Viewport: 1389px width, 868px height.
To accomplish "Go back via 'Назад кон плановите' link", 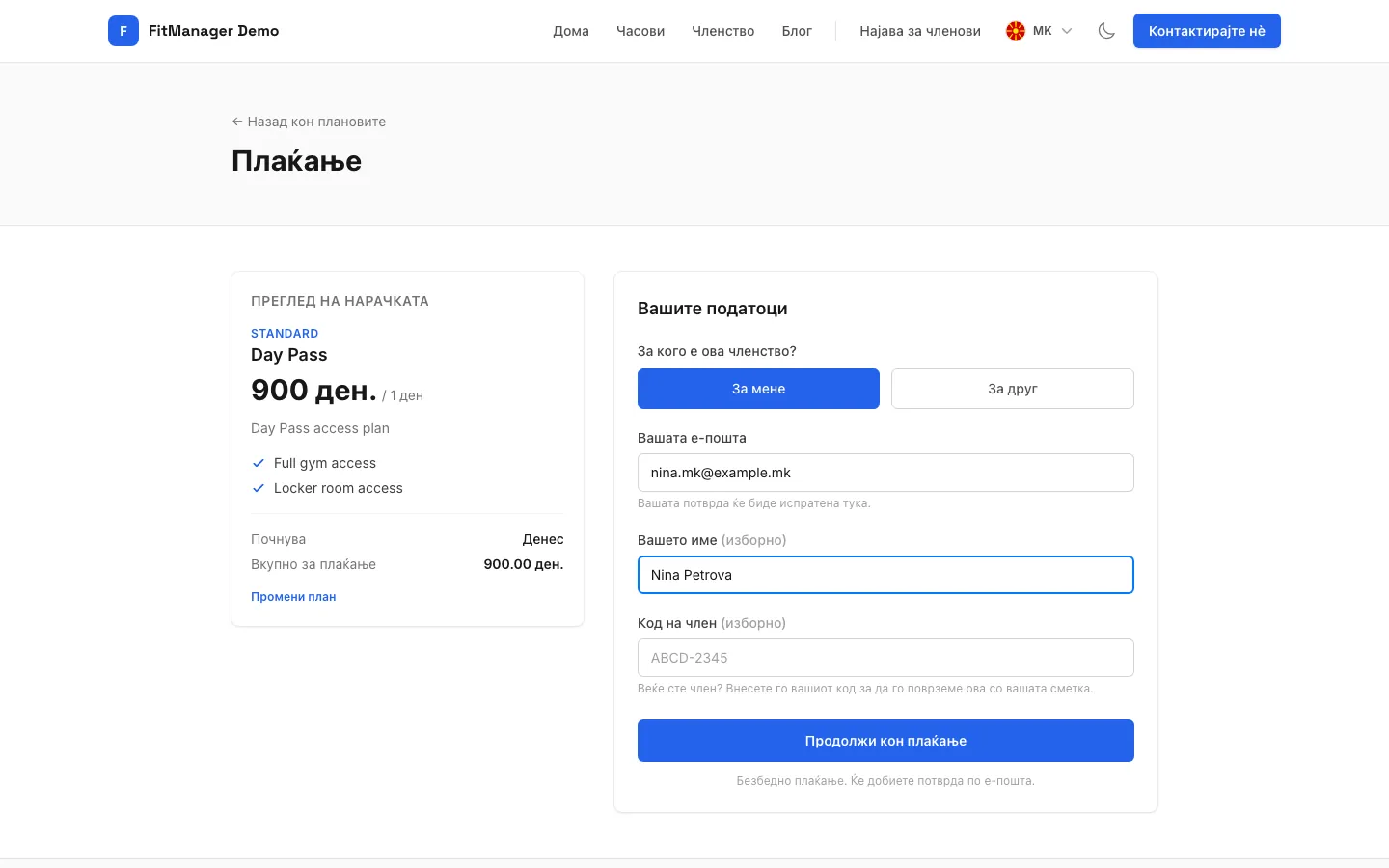I will [x=309, y=122].
